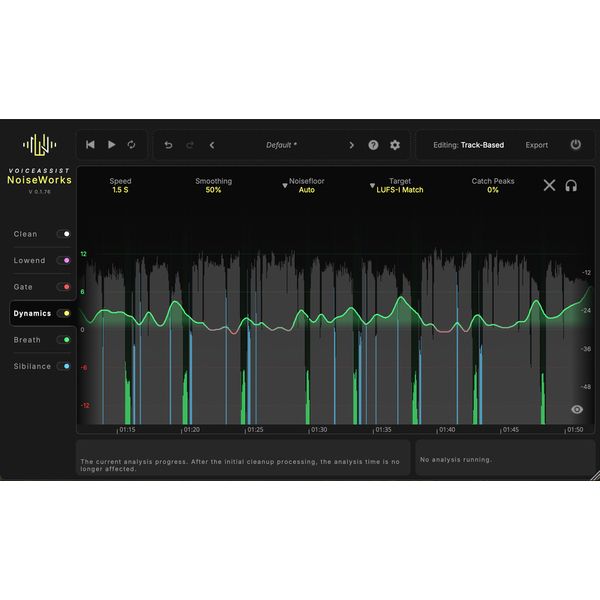Toggle the Clean module switch
600x600 pixels.
64,234
